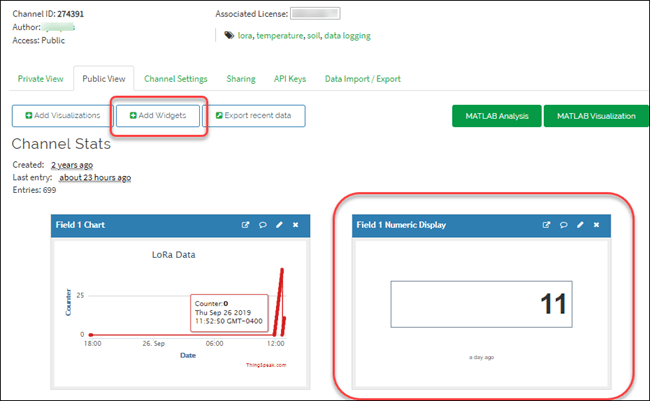Click the red data spike in chart
The height and width of the screenshot is (401, 650).
pos(281,301)
